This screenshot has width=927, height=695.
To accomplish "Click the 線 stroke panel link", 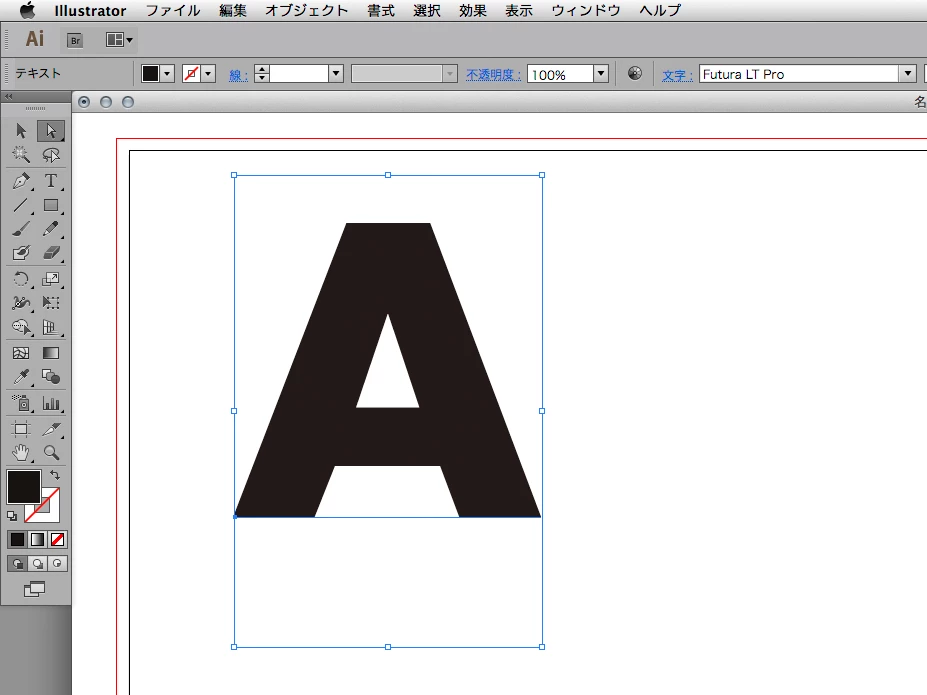I will click(238, 75).
